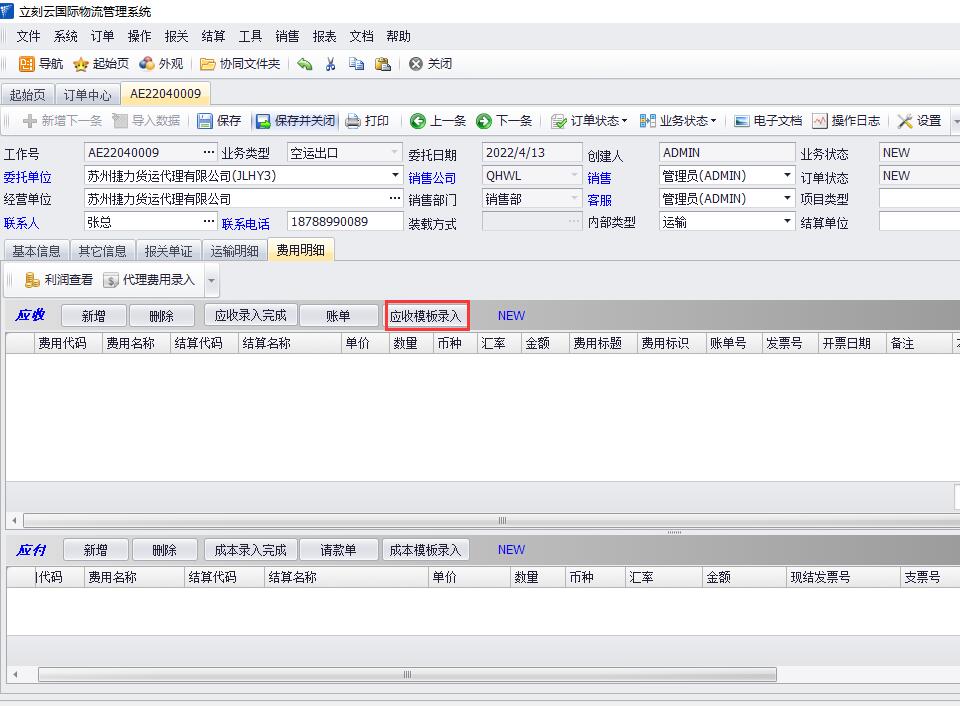Click the scissors cut icon

(x=330, y=64)
